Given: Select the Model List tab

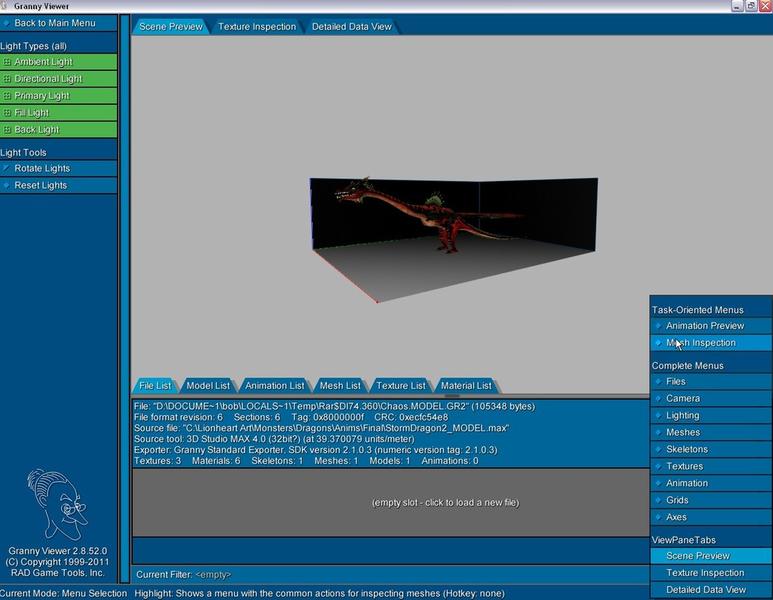Looking at the screenshot, I should [208, 386].
